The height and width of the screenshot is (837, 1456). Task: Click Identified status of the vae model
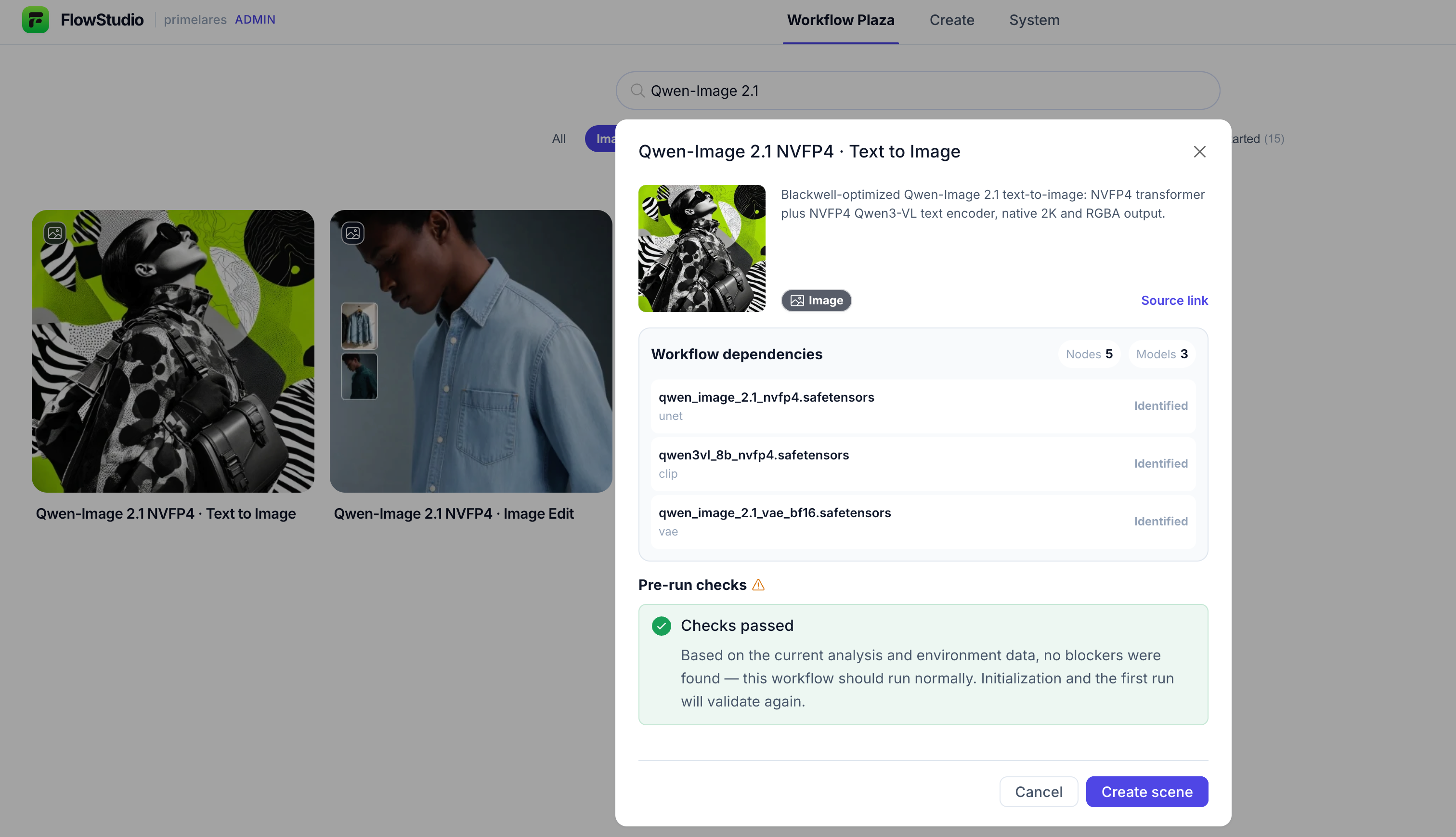pos(1160,522)
